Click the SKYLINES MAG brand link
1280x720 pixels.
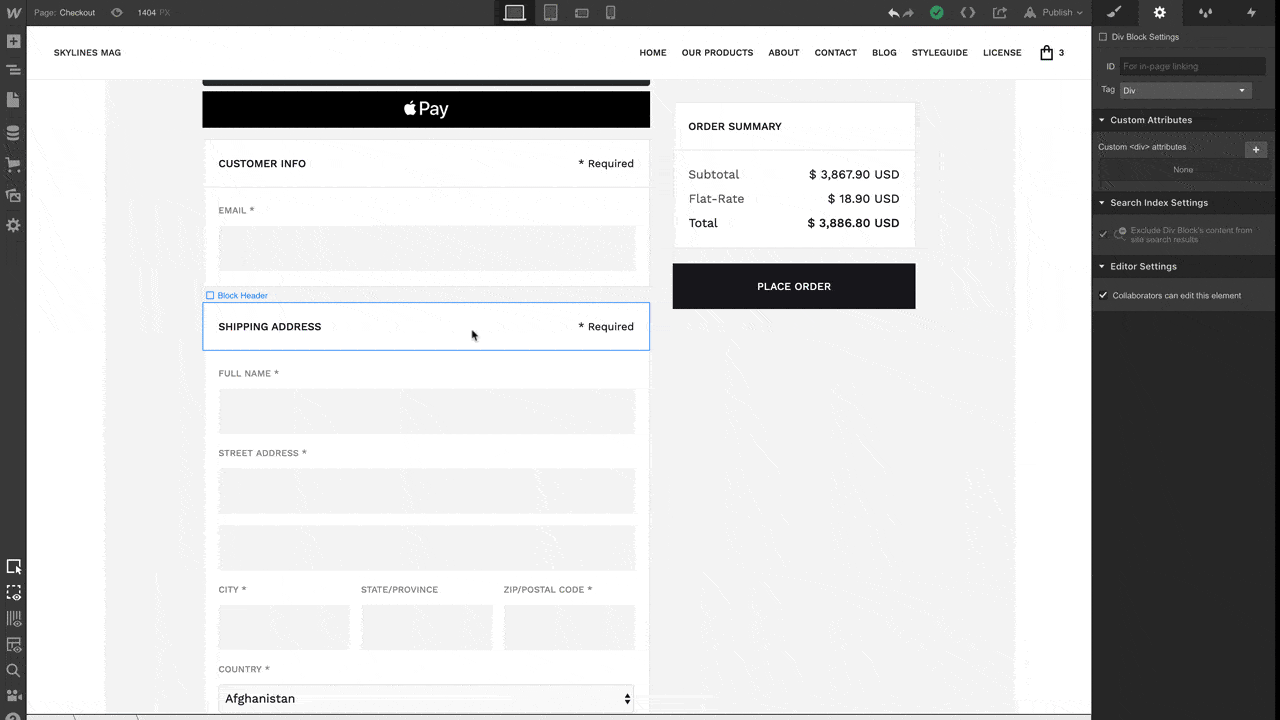pyautogui.click(x=87, y=53)
